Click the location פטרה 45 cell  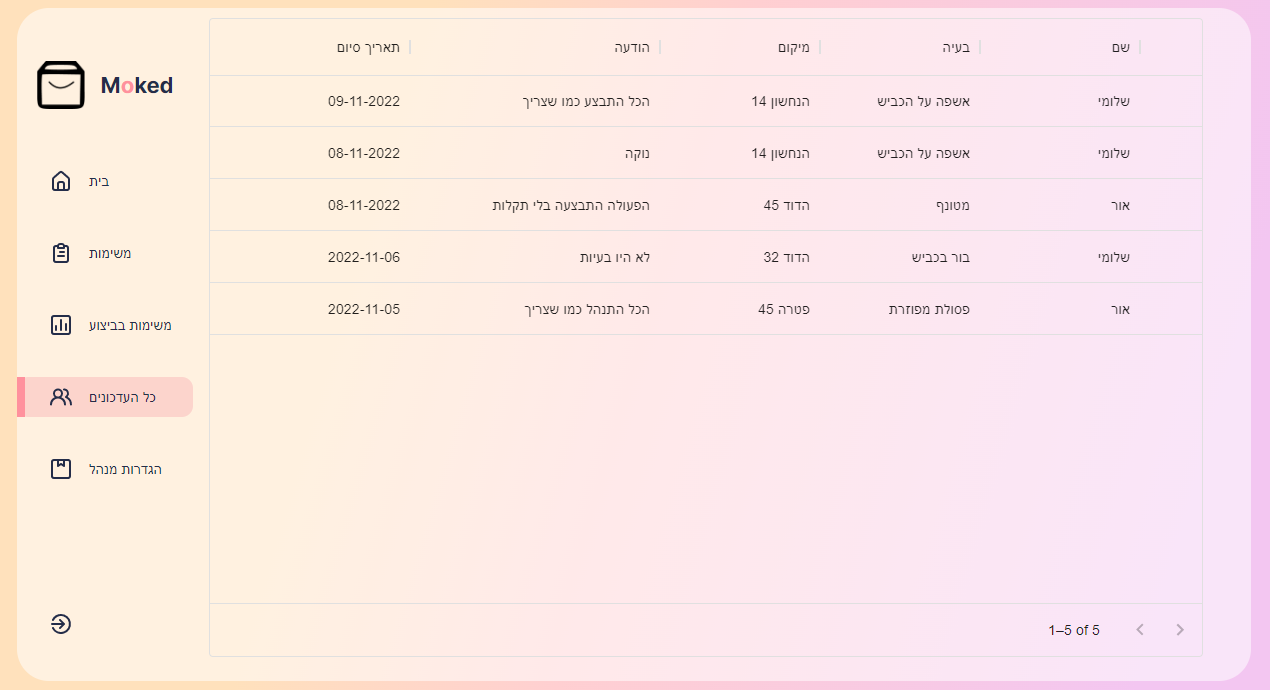point(784,309)
